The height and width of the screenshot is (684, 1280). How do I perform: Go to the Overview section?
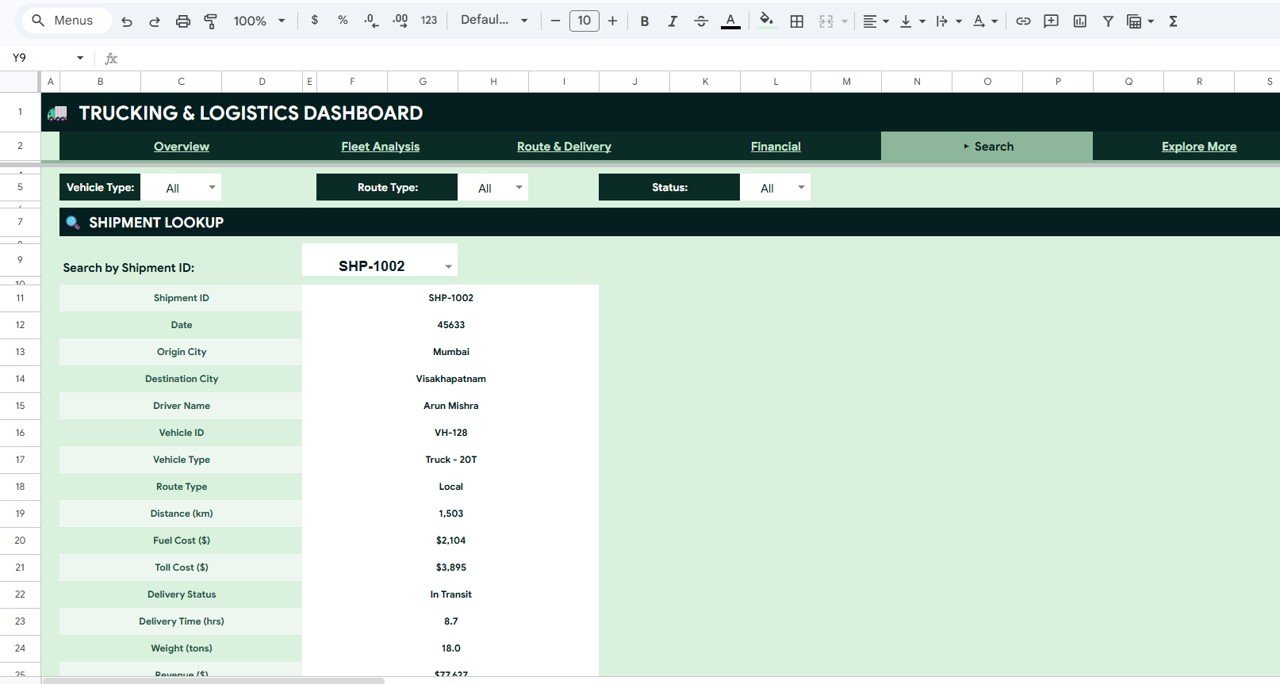point(181,146)
